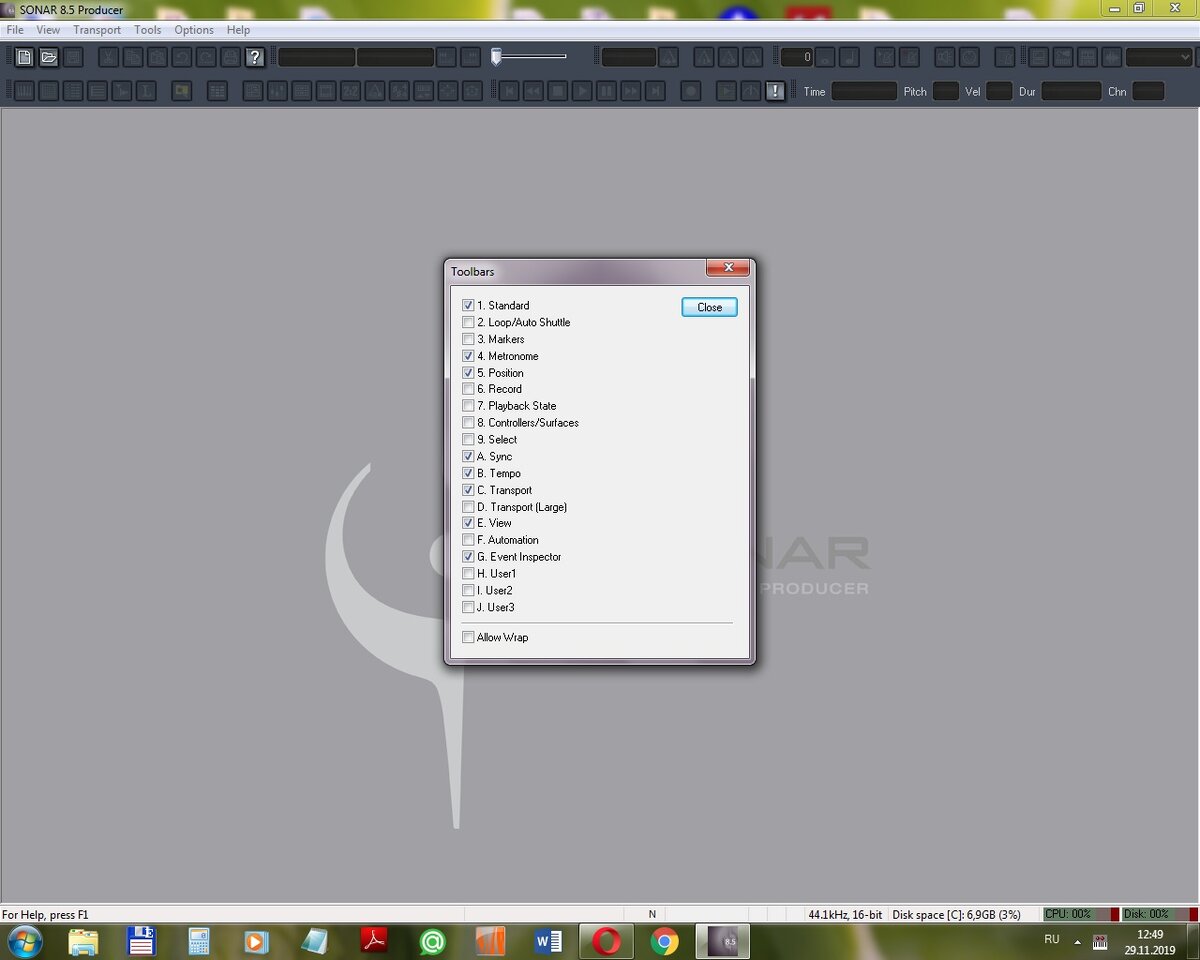Enable the 9. Select toolbar checkbox
The height and width of the screenshot is (960, 1200).
point(468,439)
